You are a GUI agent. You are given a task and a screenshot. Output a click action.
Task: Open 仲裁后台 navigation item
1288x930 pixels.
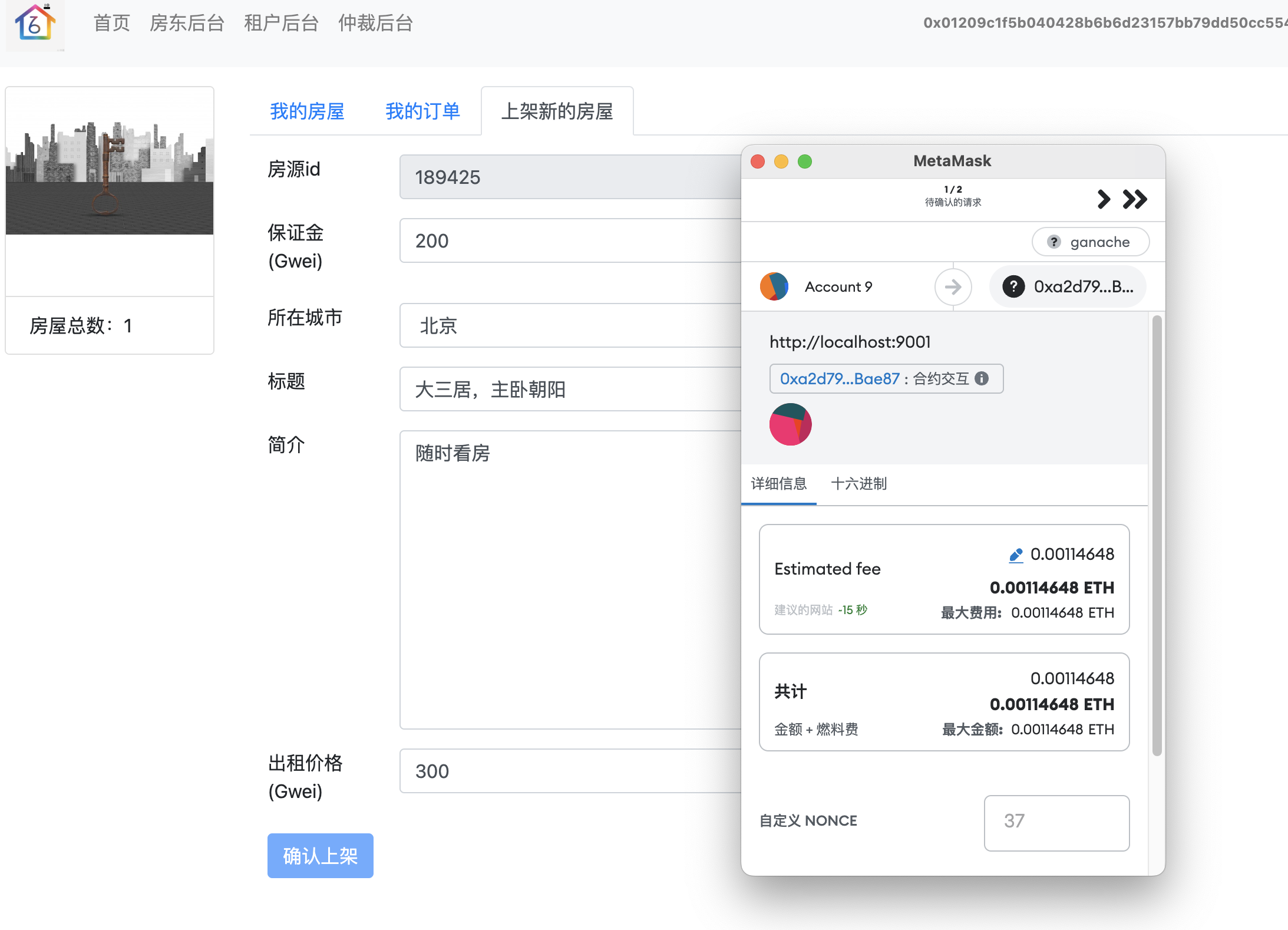(x=376, y=23)
